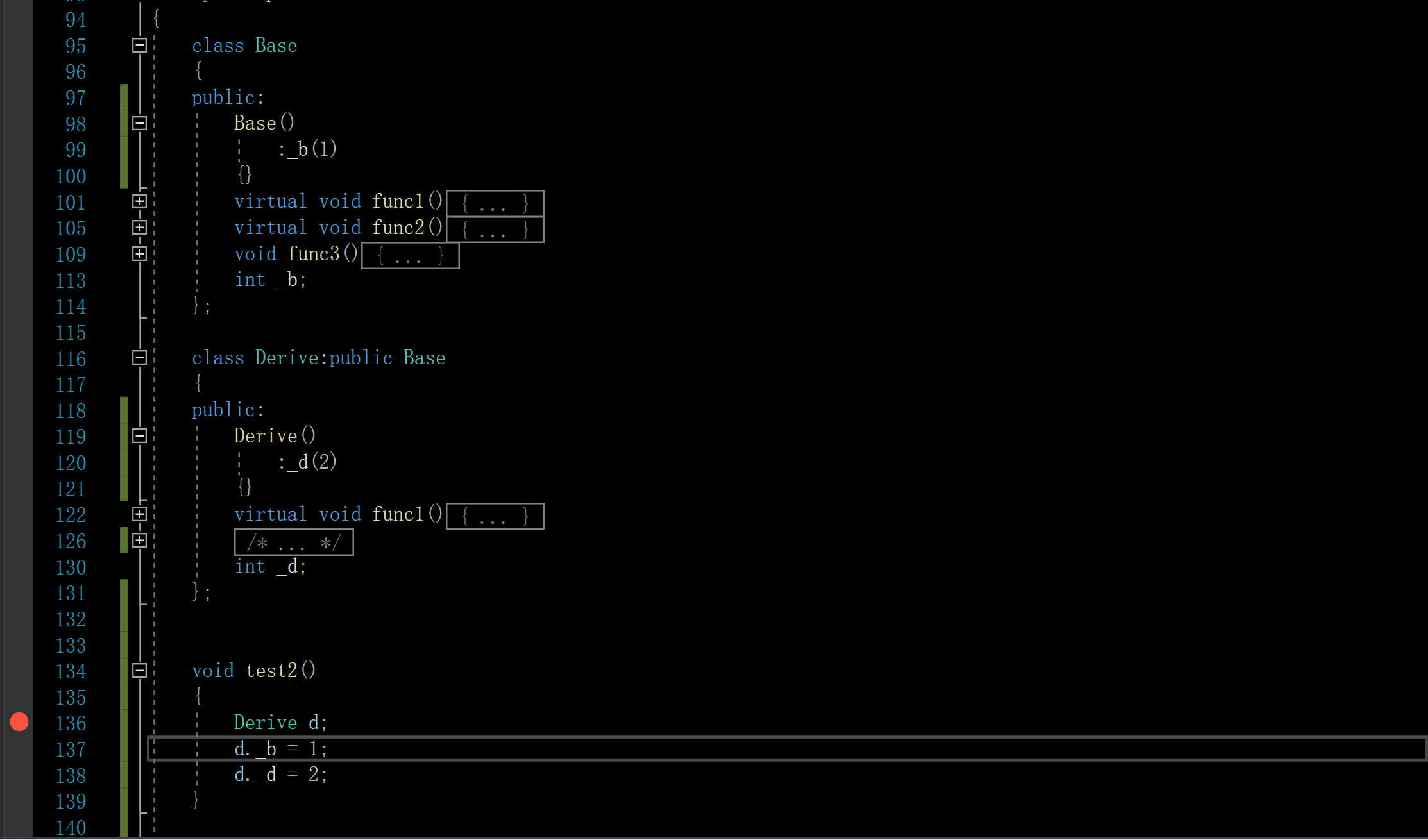Click ':_b(1)' initializer
Image resolution: width=1428 pixels, height=840 pixels.
coord(307,149)
